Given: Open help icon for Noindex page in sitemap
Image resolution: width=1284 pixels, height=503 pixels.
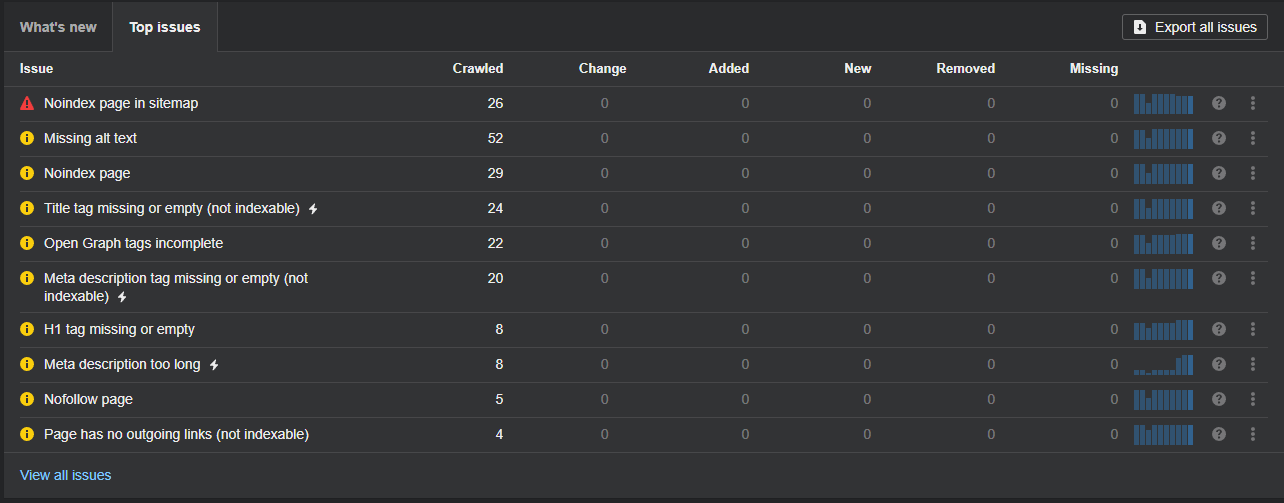Looking at the screenshot, I should coord(1218,103).
